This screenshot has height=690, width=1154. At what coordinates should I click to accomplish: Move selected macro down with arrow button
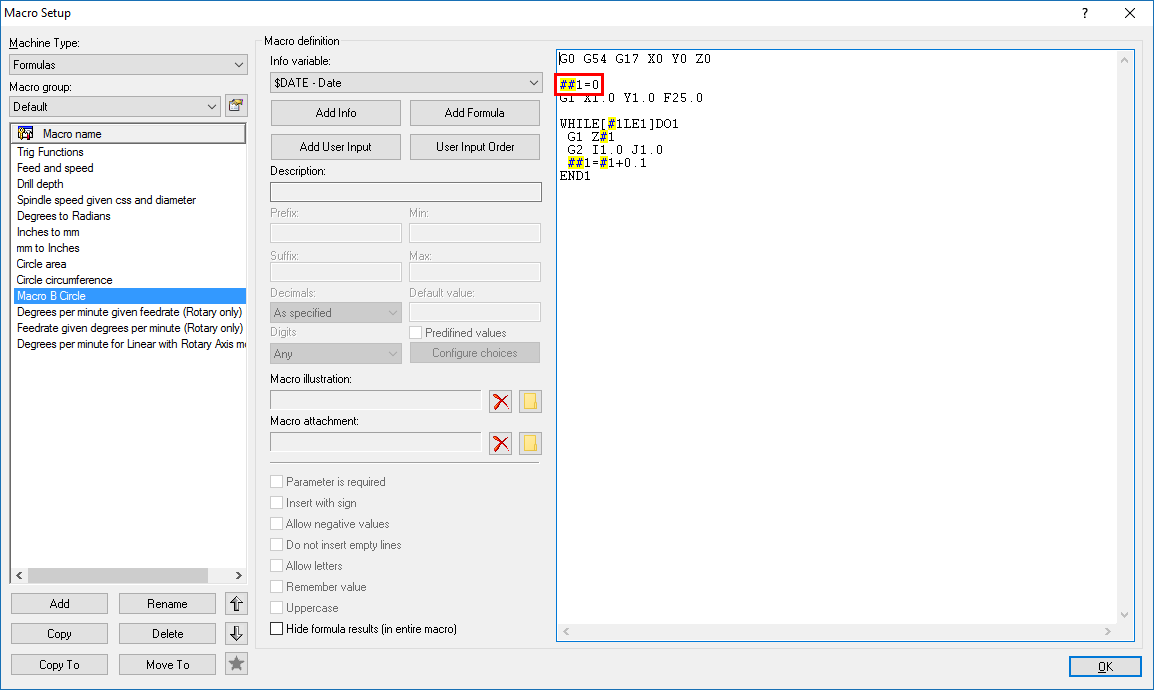click(x=236, y=633)
